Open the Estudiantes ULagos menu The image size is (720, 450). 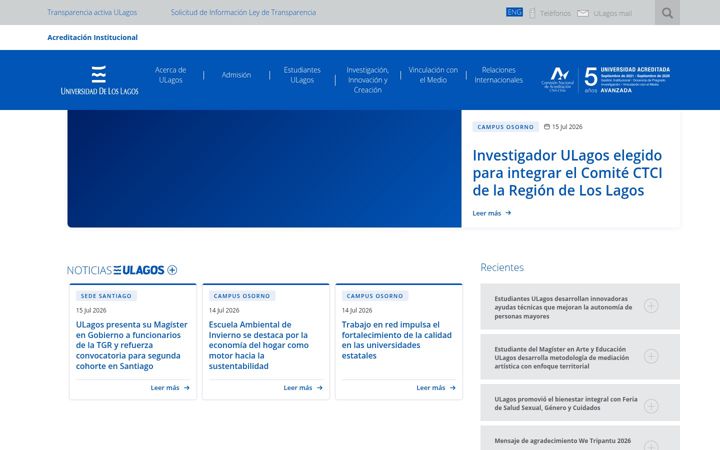tap(302, 75)
